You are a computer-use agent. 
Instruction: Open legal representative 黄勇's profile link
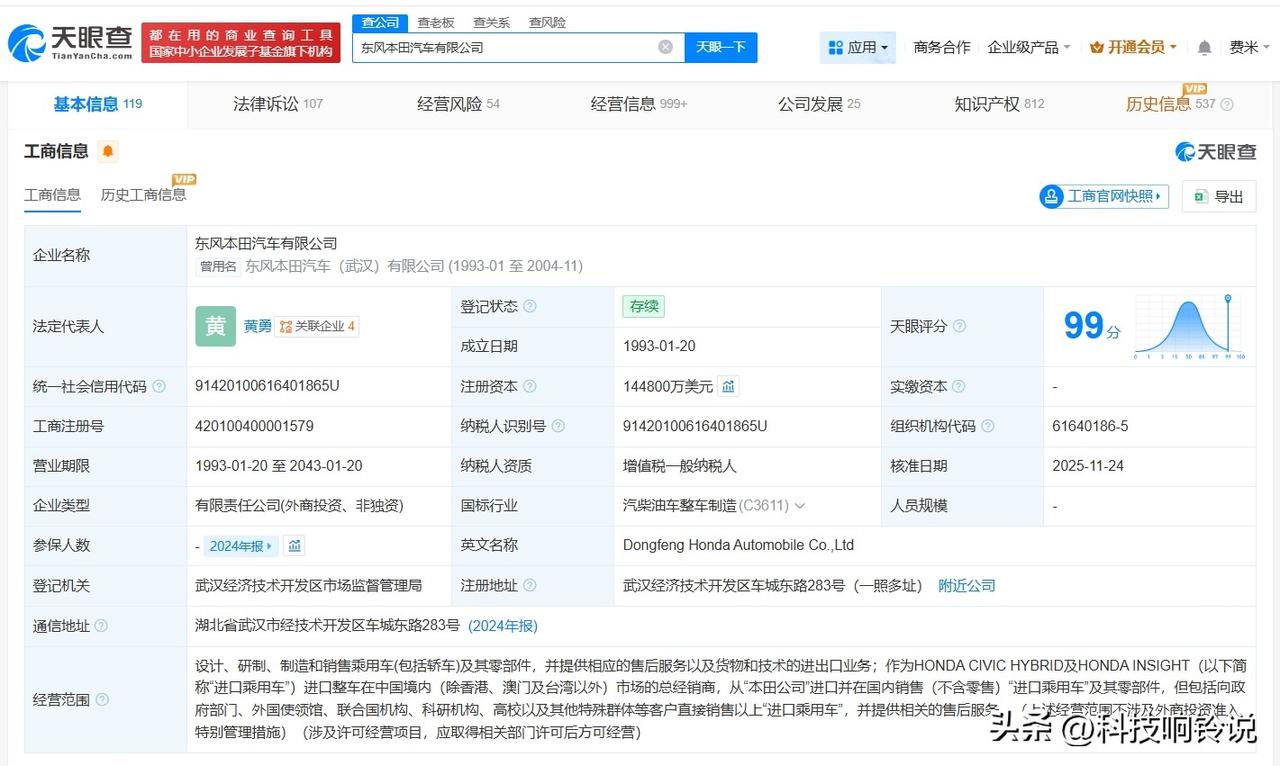258,326
